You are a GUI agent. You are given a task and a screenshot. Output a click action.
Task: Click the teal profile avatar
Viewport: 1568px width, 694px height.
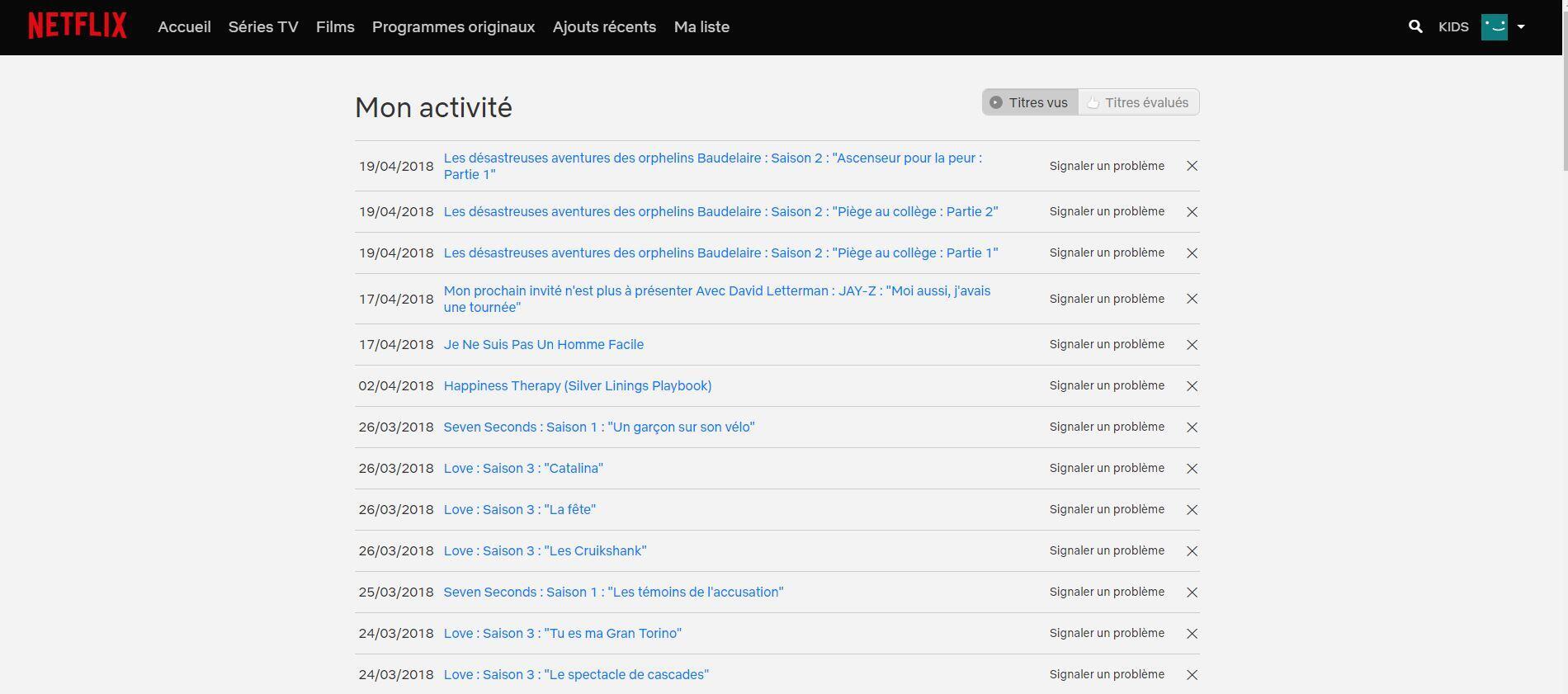[1494, 26]
